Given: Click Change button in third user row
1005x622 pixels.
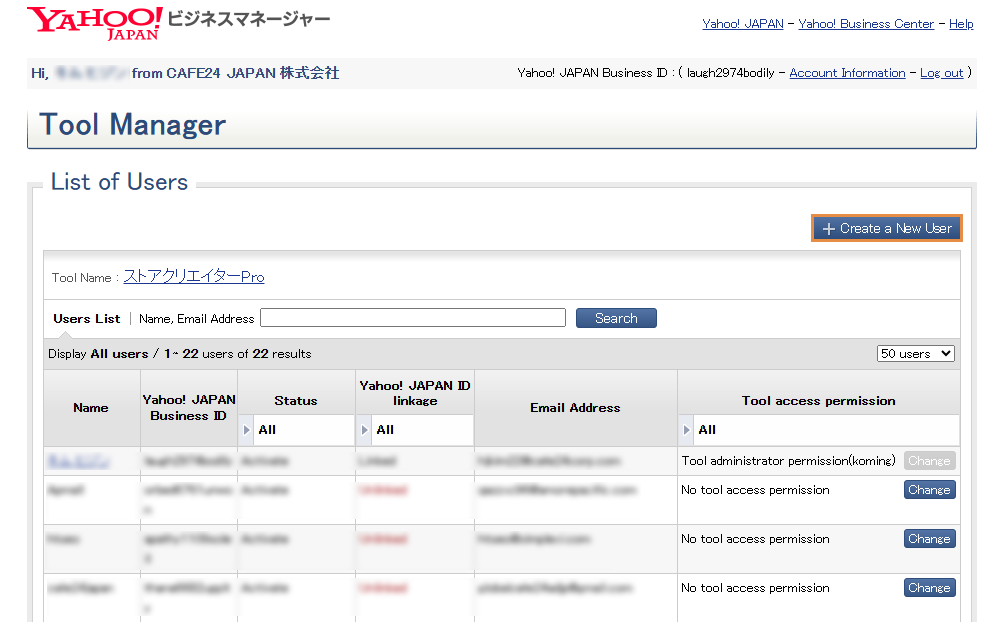Looking at the screenshot, I should 929,539.
